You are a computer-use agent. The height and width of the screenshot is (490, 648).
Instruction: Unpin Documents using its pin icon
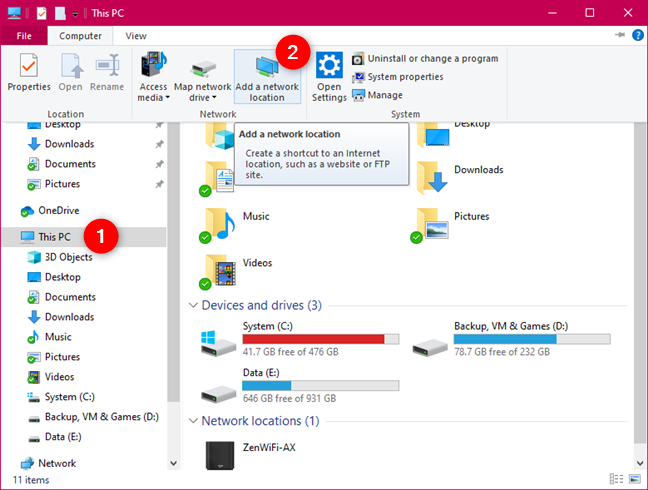159,164
